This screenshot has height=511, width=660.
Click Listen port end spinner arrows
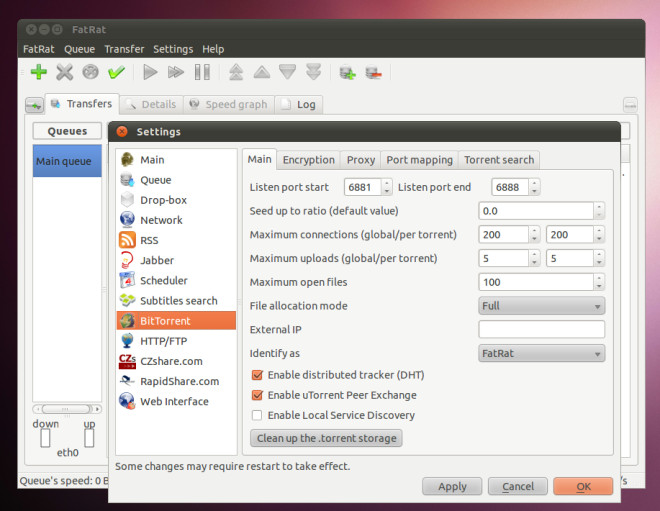[x=534, y=187]
